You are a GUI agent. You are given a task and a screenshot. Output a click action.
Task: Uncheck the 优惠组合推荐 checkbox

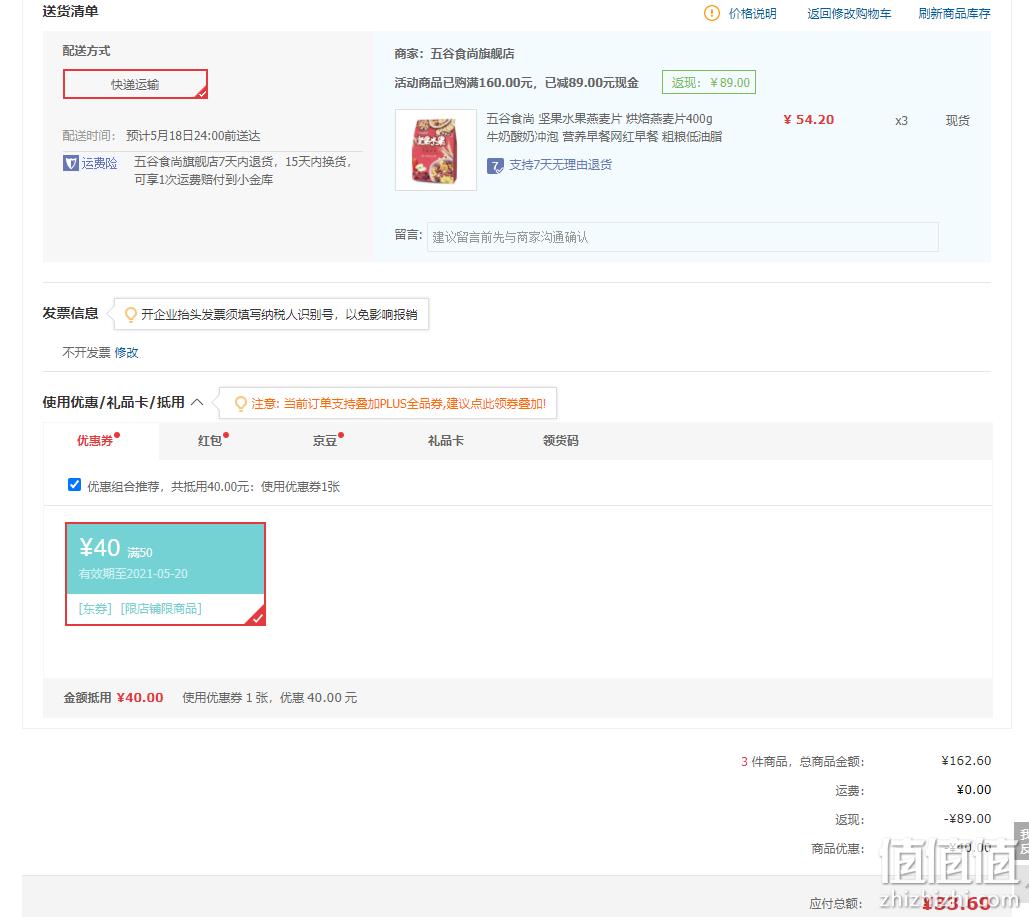click(x=74, y=485)
